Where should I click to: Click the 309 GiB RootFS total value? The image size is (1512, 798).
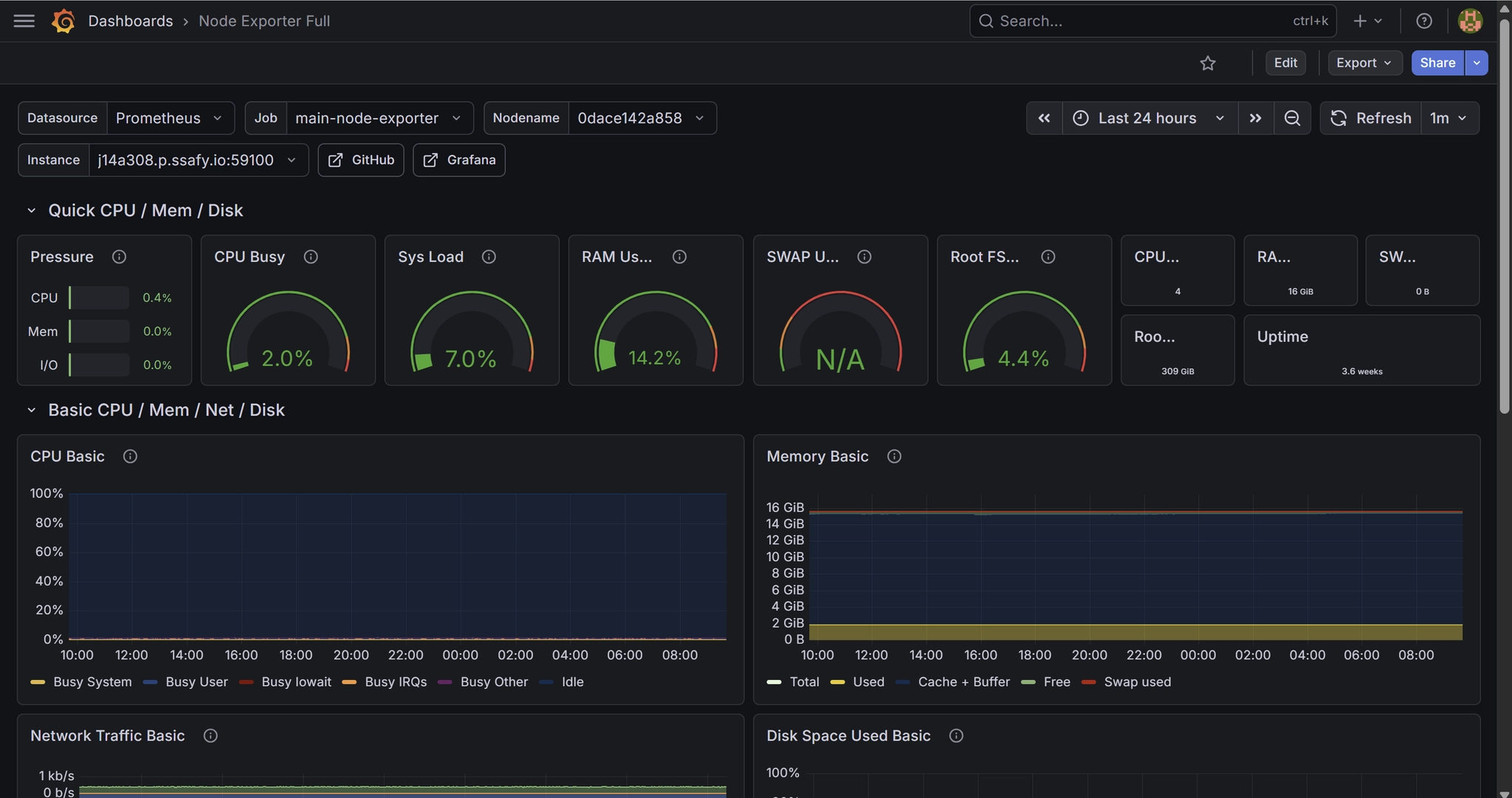[x=1178, y=371]
